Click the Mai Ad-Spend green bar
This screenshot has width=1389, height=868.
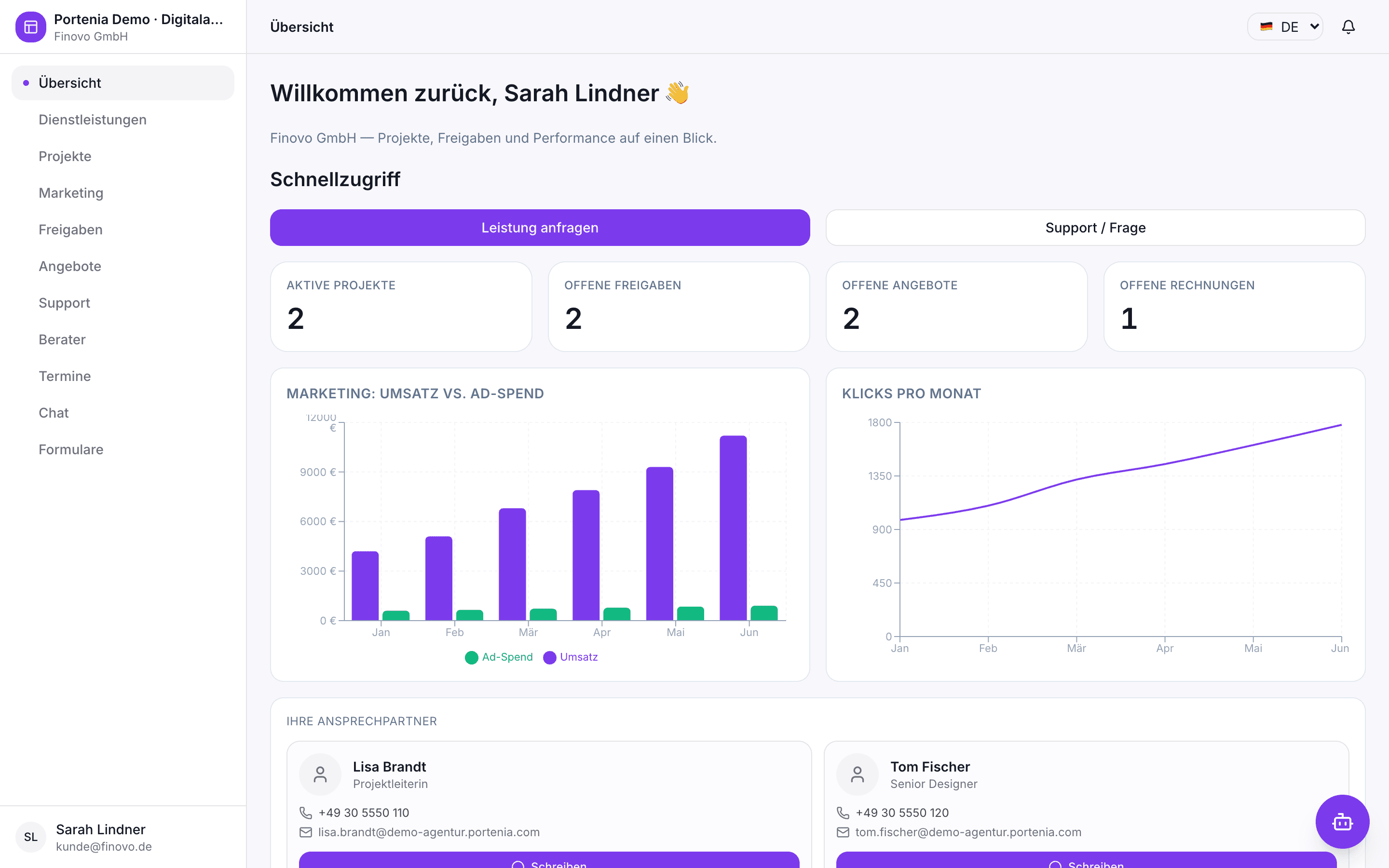tap(691, 614)
